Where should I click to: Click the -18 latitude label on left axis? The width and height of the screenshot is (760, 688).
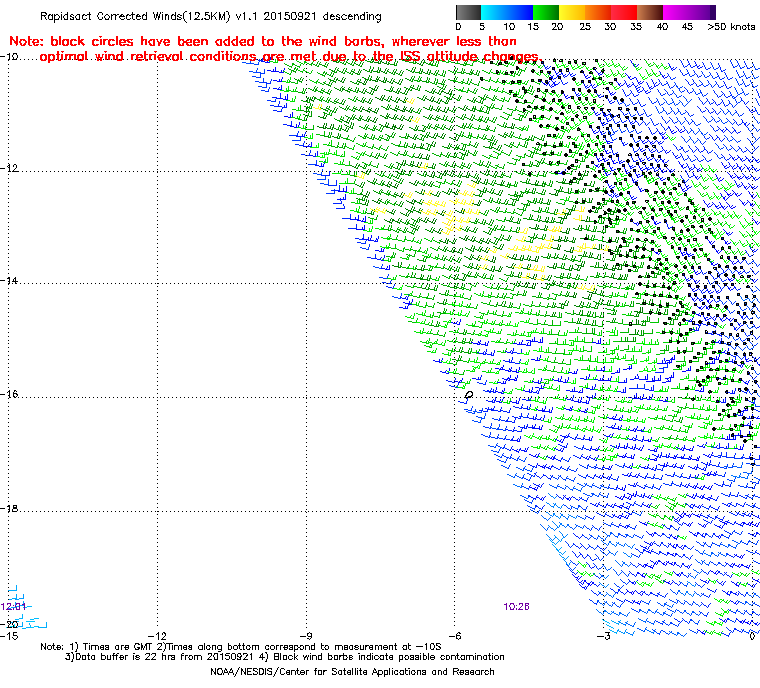(9, 508)
